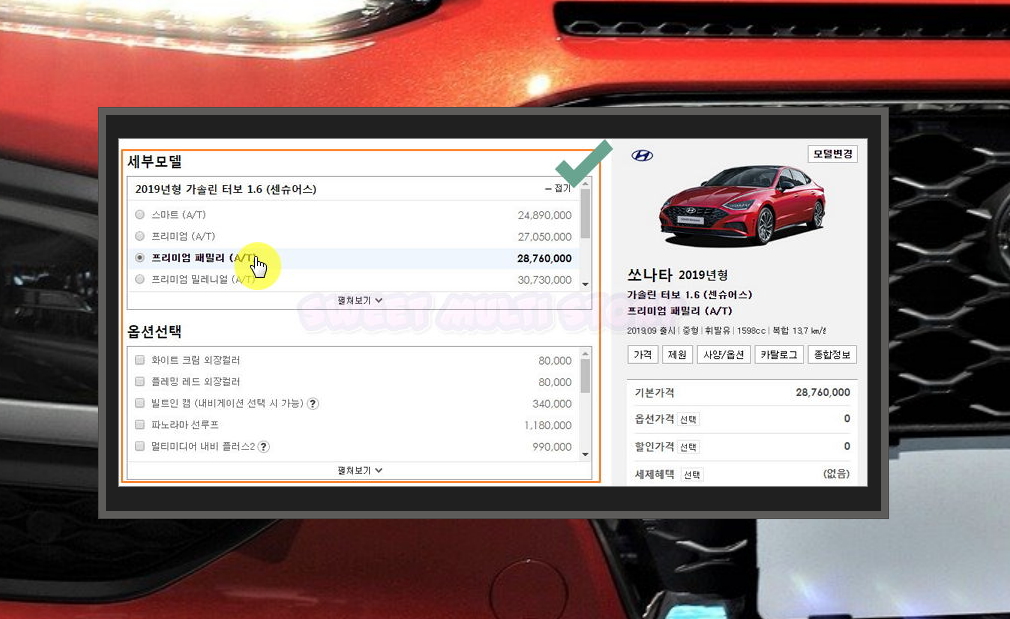Image resolution: width=1010 pixels, height=619 pixels.
Task: Click the 1,180,000 price of 파노라마 선루프
Action: tap(548, 425)
